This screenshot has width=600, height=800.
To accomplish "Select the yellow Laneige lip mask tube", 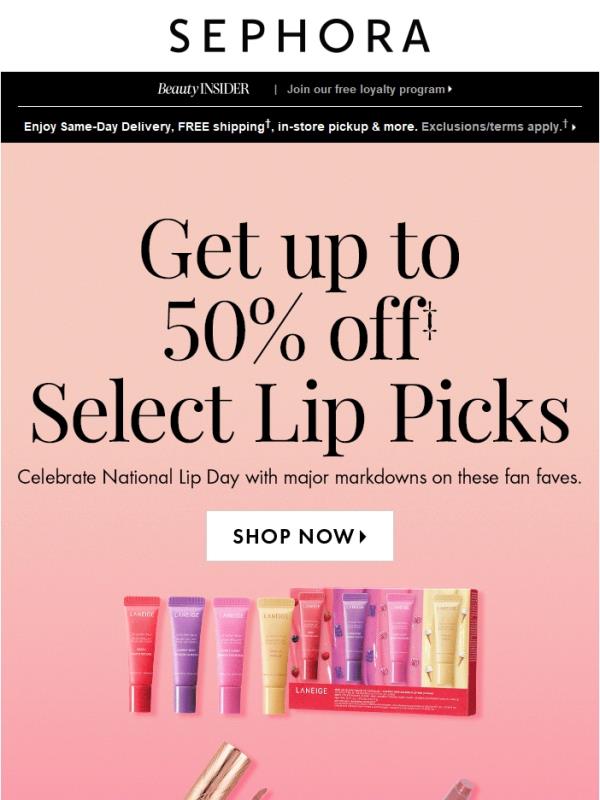I will pyautogui.click(x=276, y=656).
